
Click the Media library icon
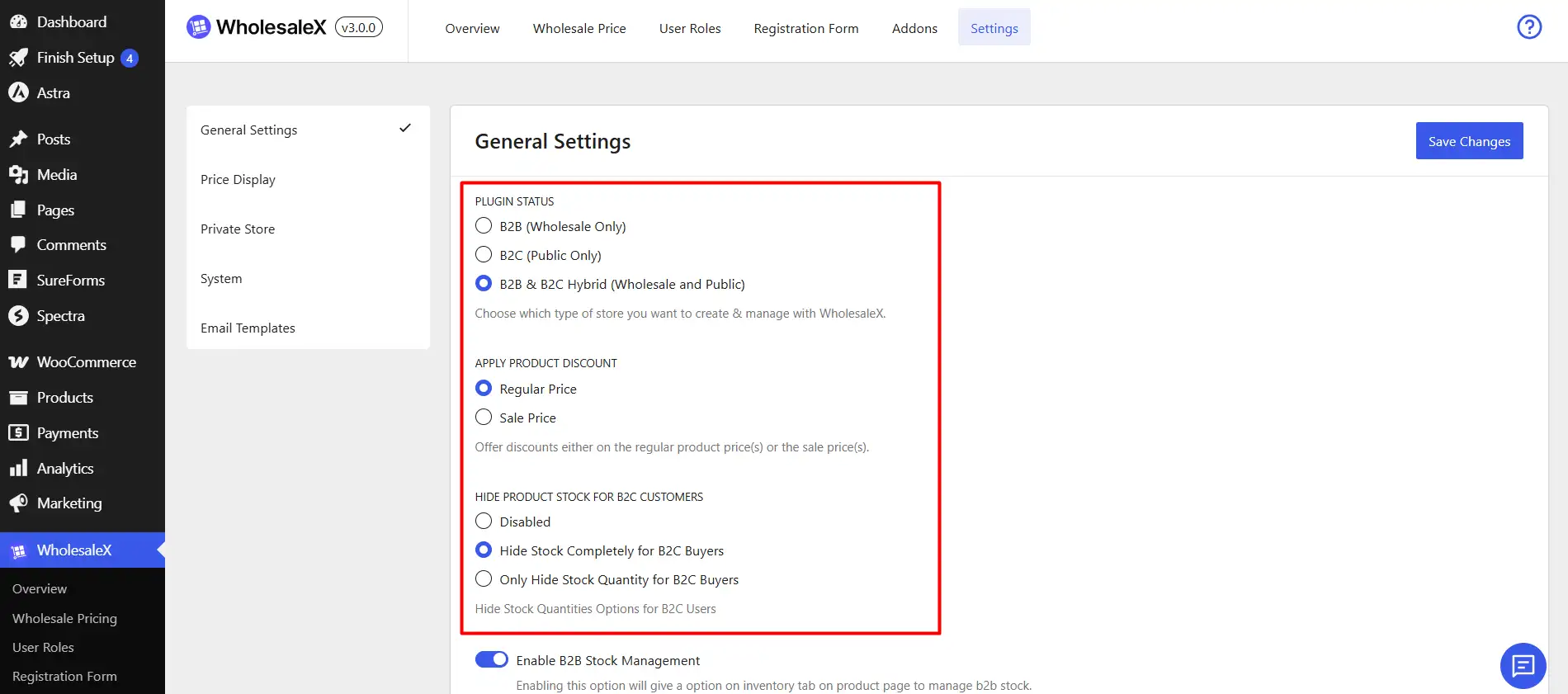point(18,175)
